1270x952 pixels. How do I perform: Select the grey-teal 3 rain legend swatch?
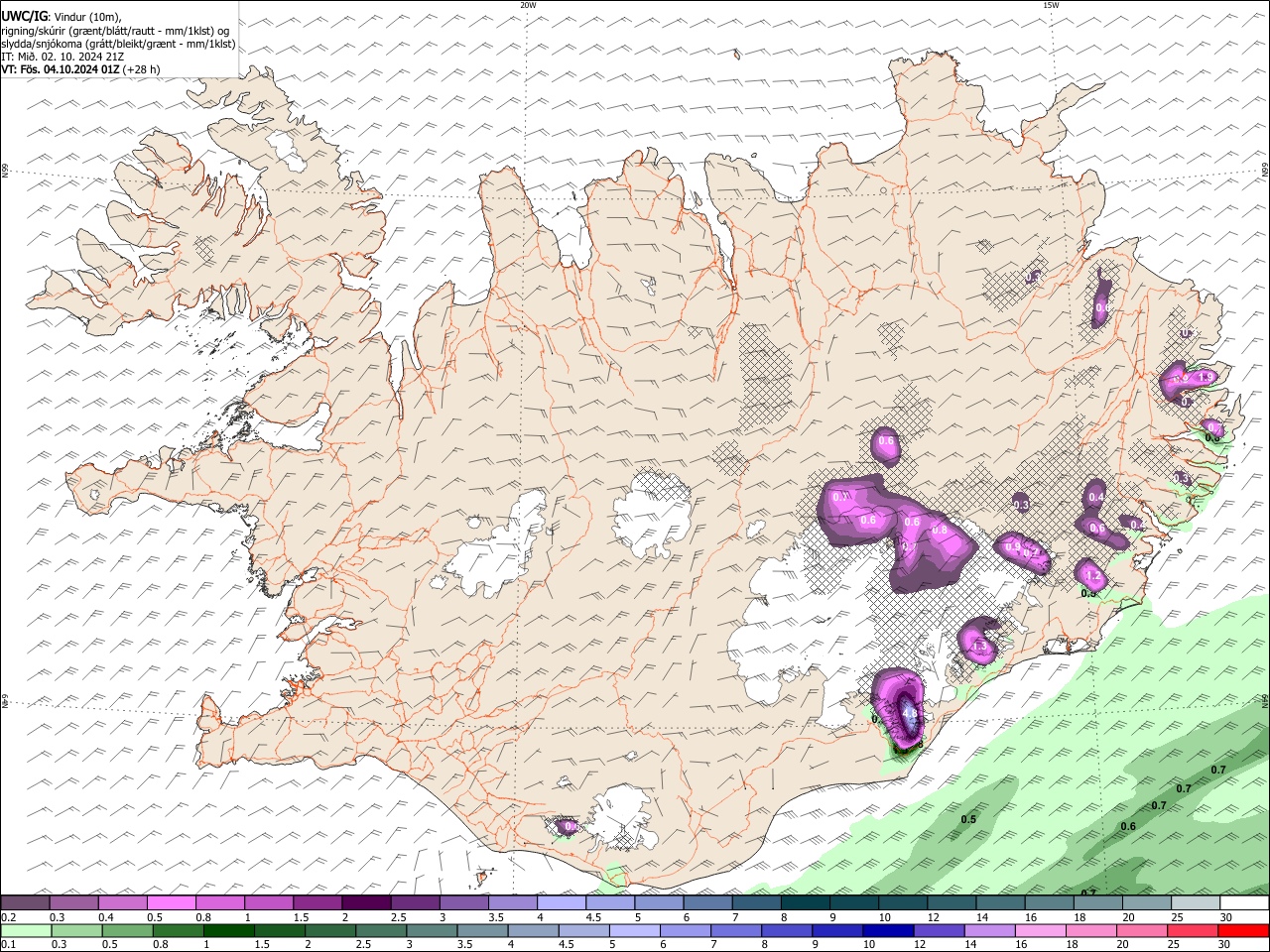coord(432,931)
